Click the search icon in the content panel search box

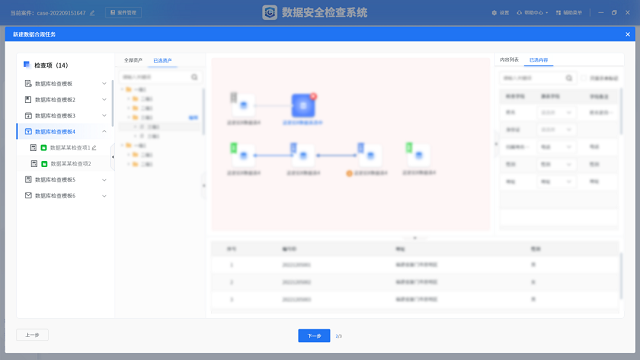pyautogui.click(x=569, y=78)
